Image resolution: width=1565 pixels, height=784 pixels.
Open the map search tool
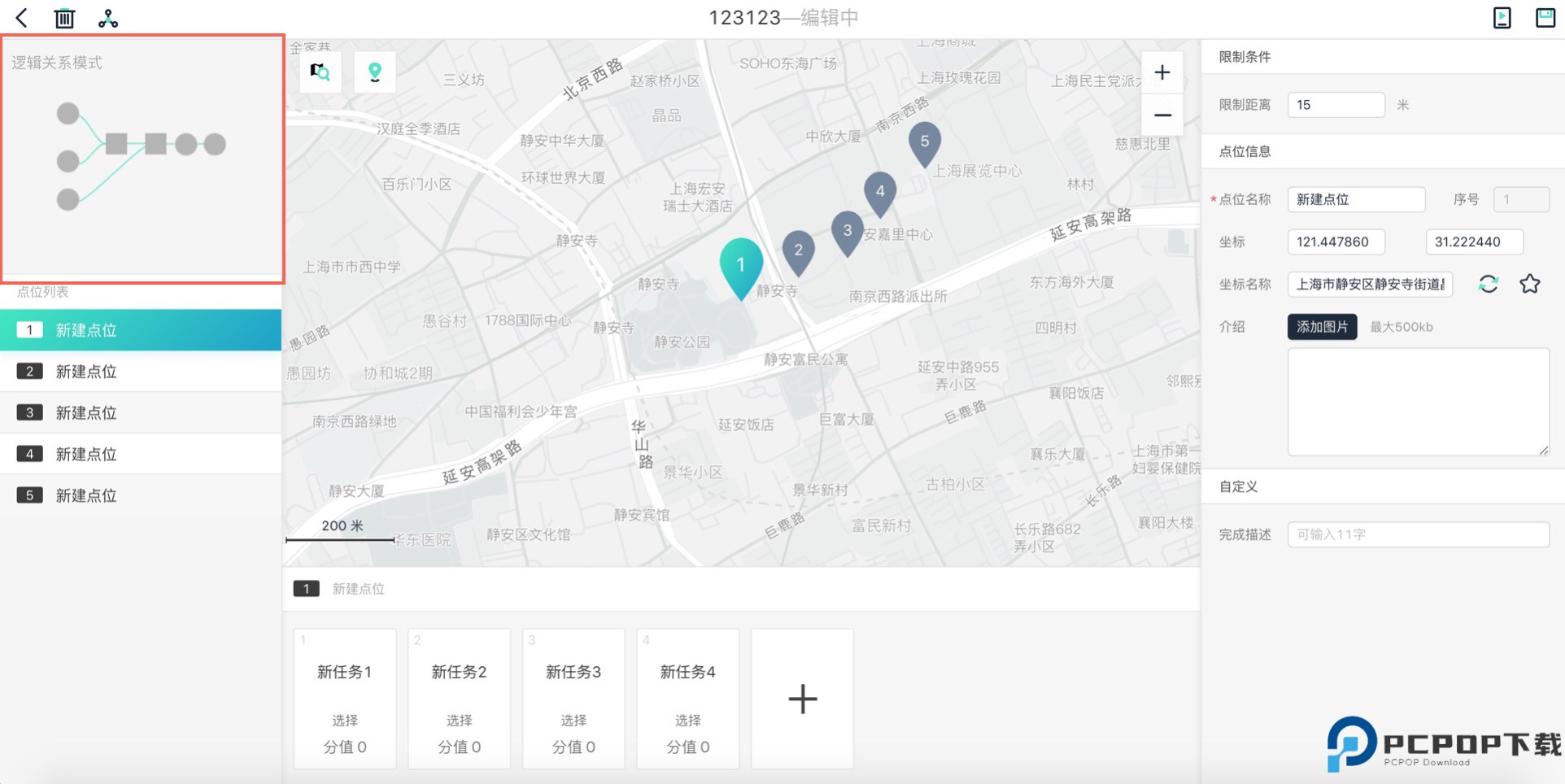tap(320, 72)
